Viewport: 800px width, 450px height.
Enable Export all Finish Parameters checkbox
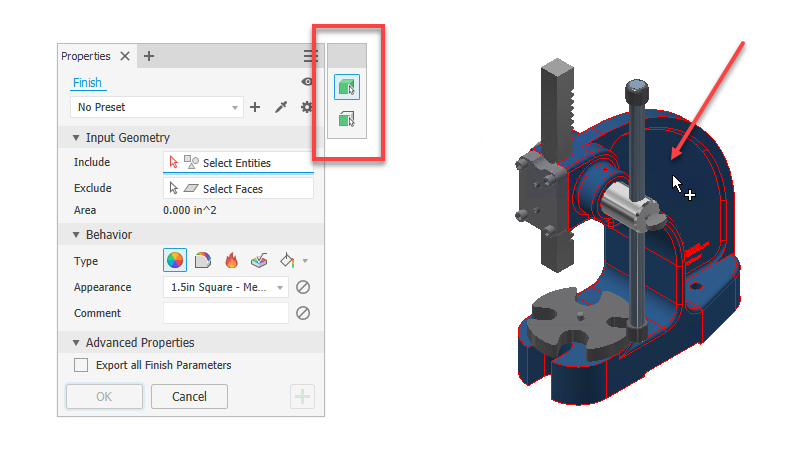click(81, 365)
